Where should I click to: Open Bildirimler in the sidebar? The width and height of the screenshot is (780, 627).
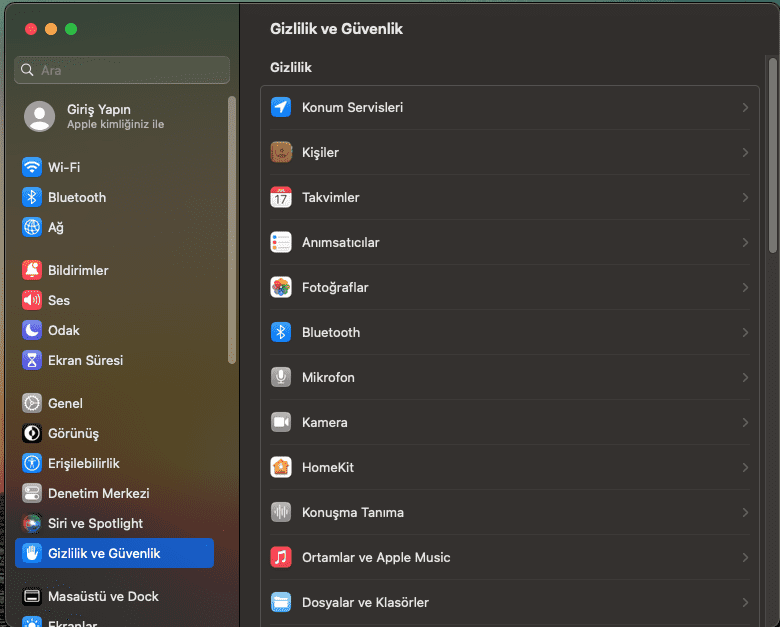pyautogui.click(x=78, y=270)
